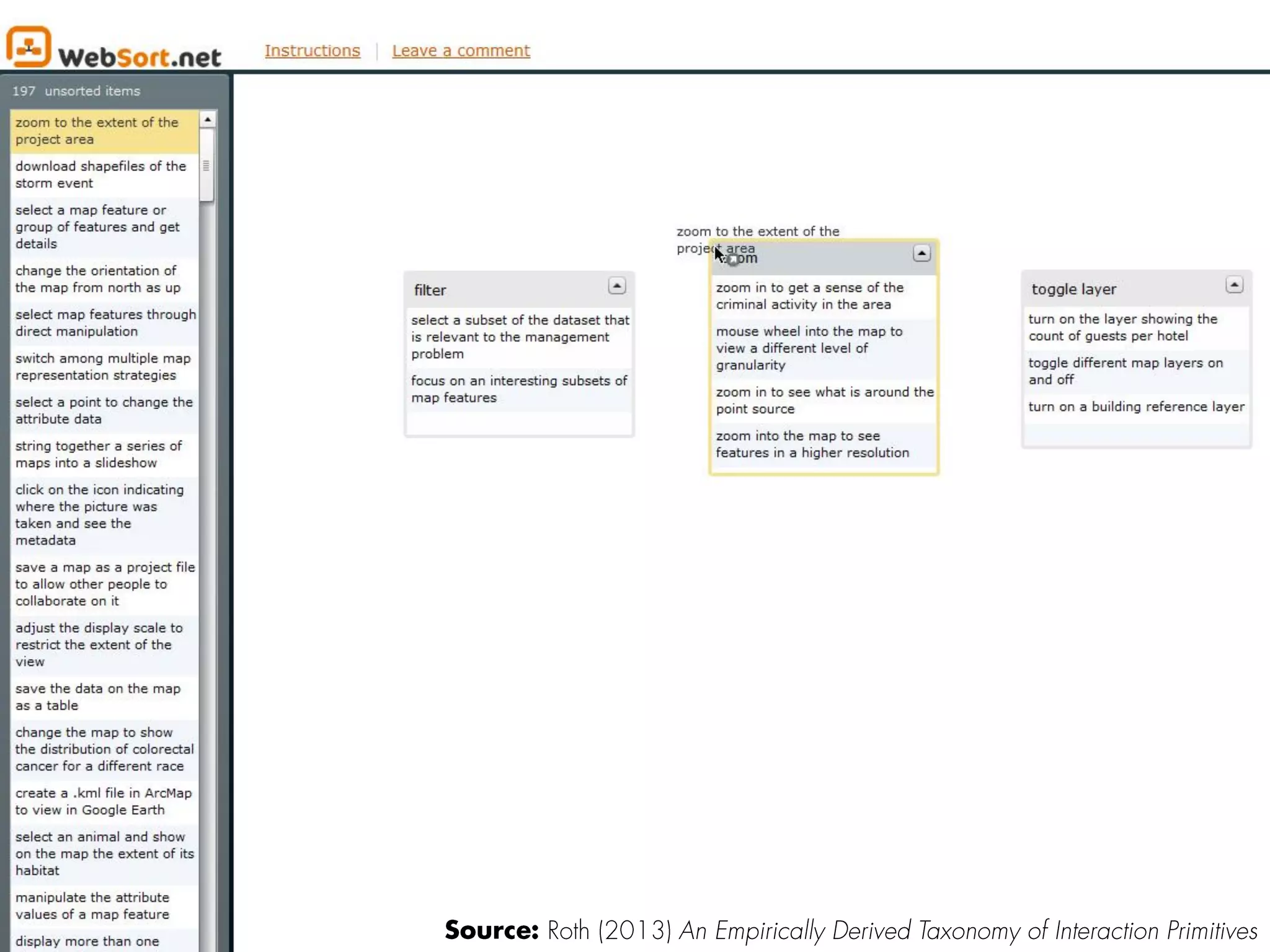Select 'turn on a building reference layer' card
1270x952 pixels.
1136,407
